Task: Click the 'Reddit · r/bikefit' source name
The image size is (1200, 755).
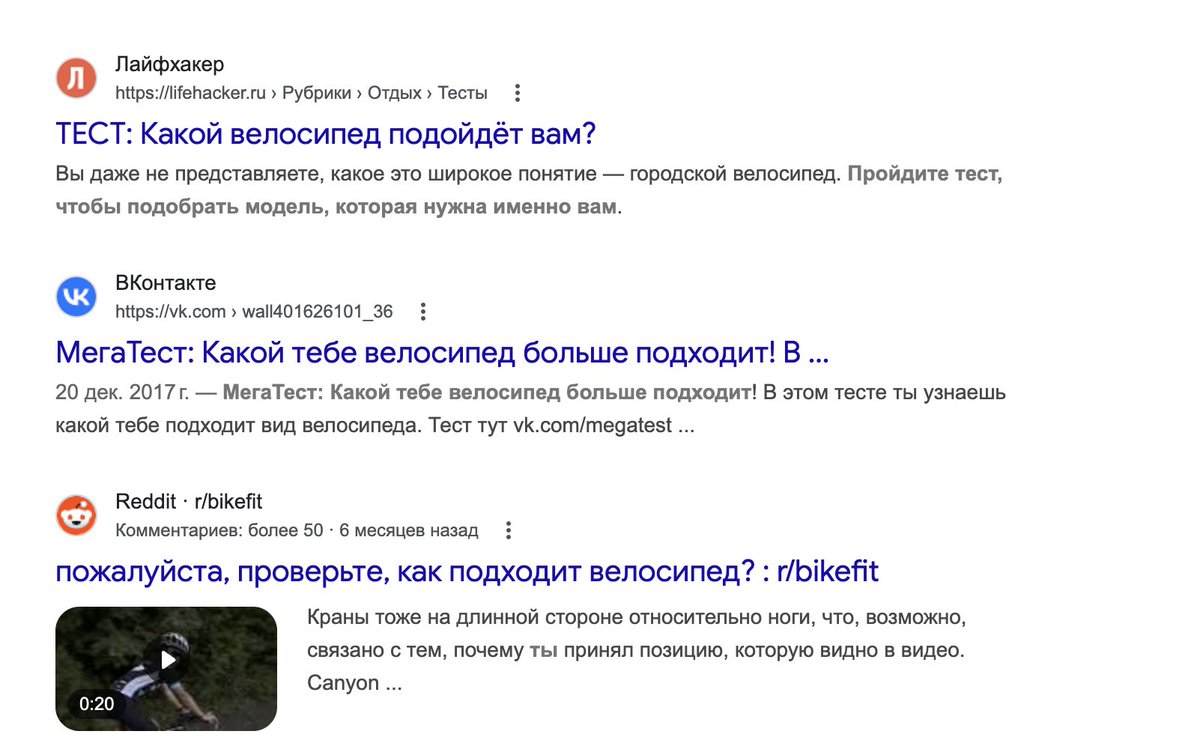Action: click(189, 502)
